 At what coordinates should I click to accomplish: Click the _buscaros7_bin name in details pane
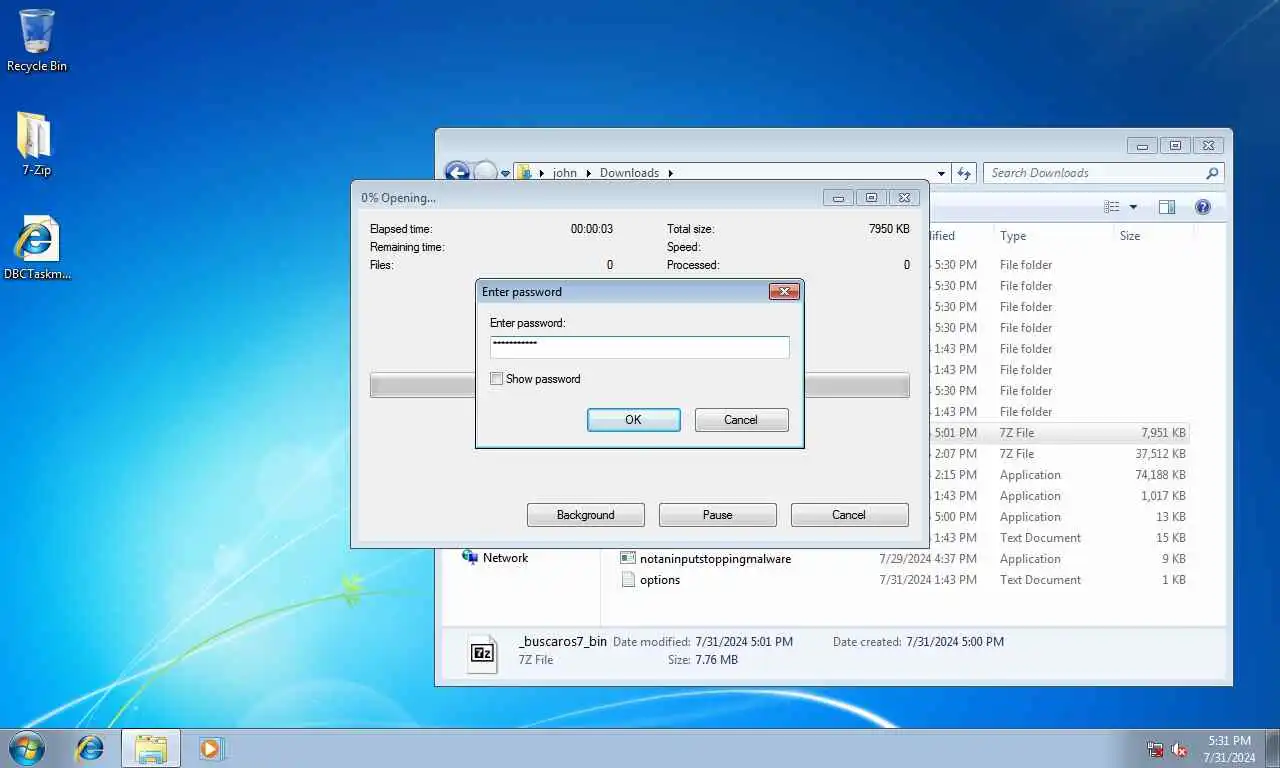point(563,641)
